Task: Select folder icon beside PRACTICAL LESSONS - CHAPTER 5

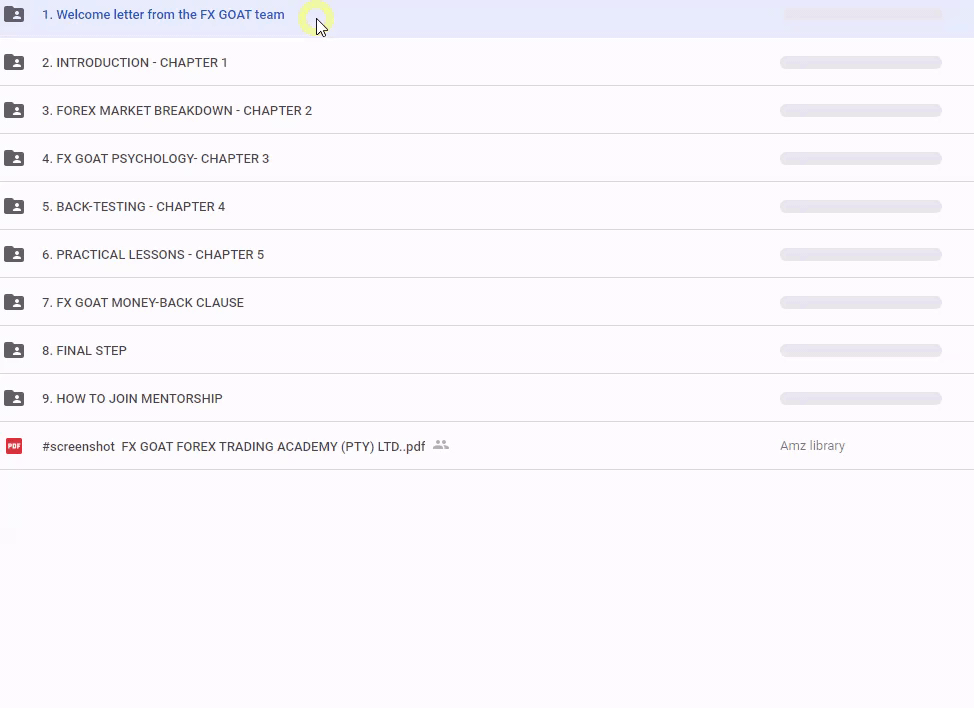Action: [14, 255]
